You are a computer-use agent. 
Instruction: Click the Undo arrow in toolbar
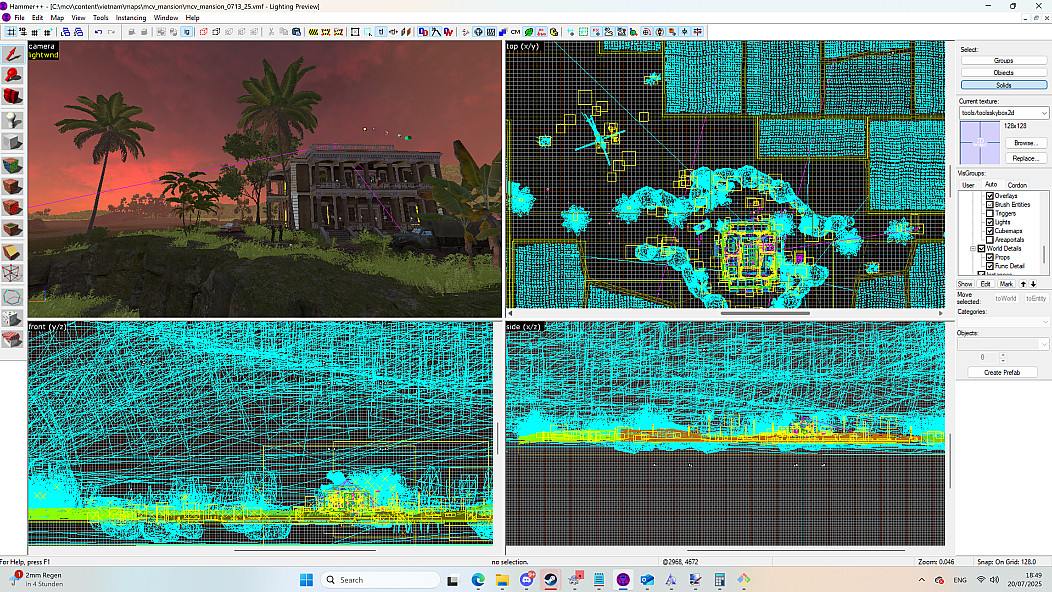[98, 32]
